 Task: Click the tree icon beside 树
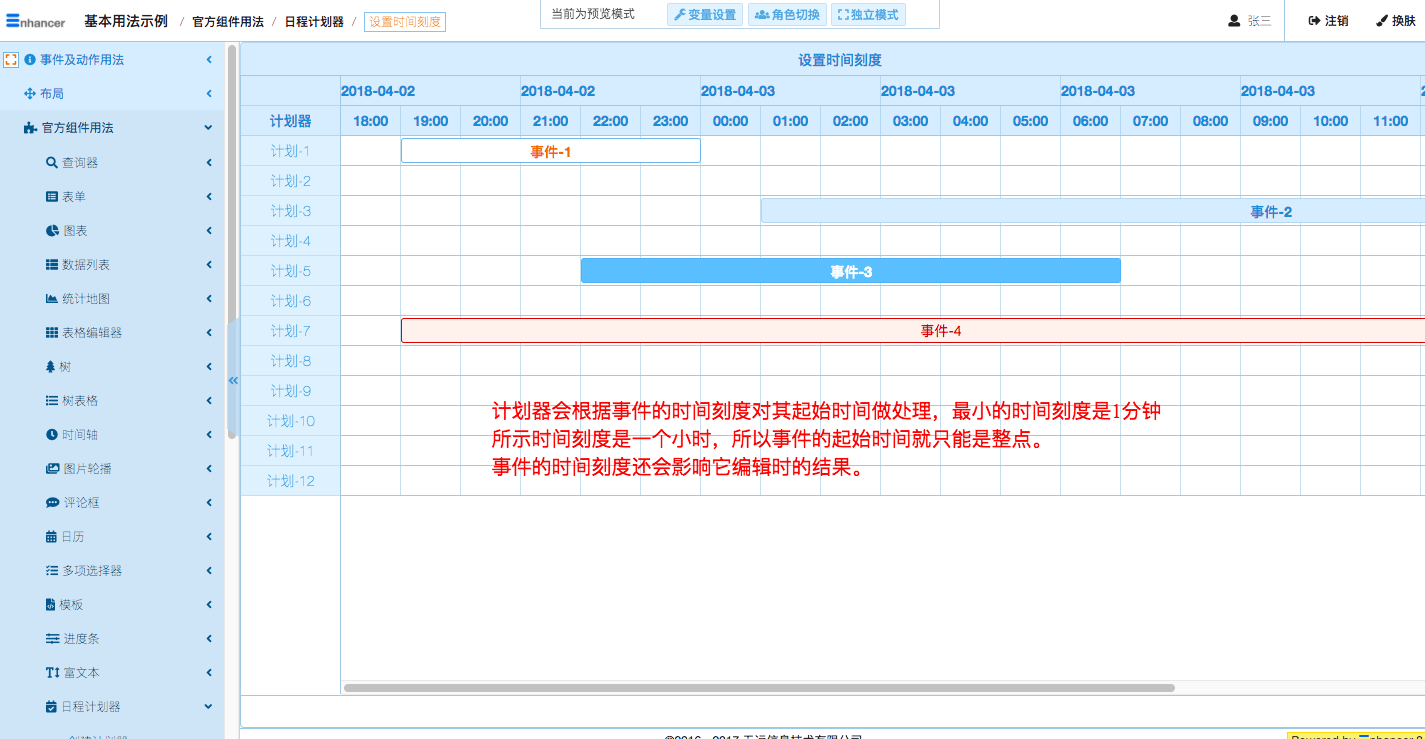[x=51, y=367]
